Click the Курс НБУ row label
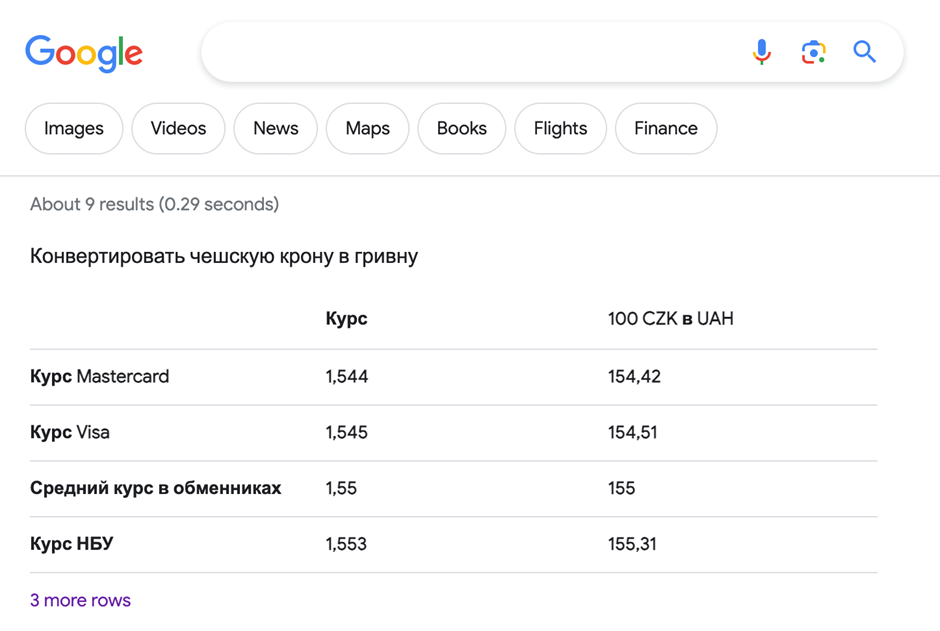This screenshot has height=631, width=940. pyautogui.click(x=71, y=544)
